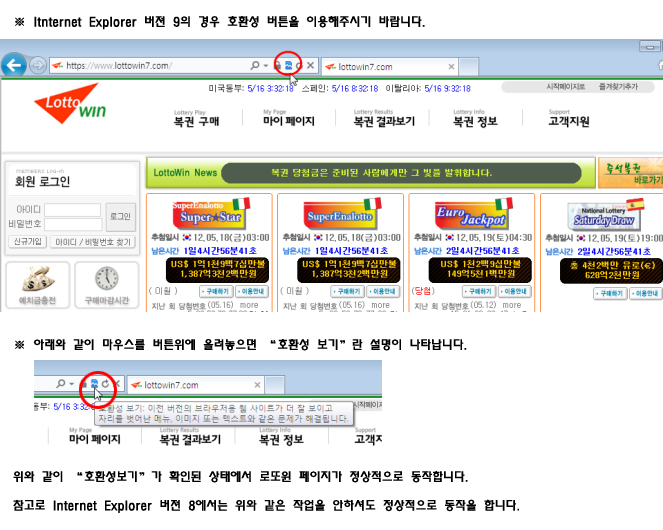Image resolution: width=663 pixels, height=530 pixels.
Task: Click the Compatibility View icon in upper address bar
Action: (x=288, y=65)
